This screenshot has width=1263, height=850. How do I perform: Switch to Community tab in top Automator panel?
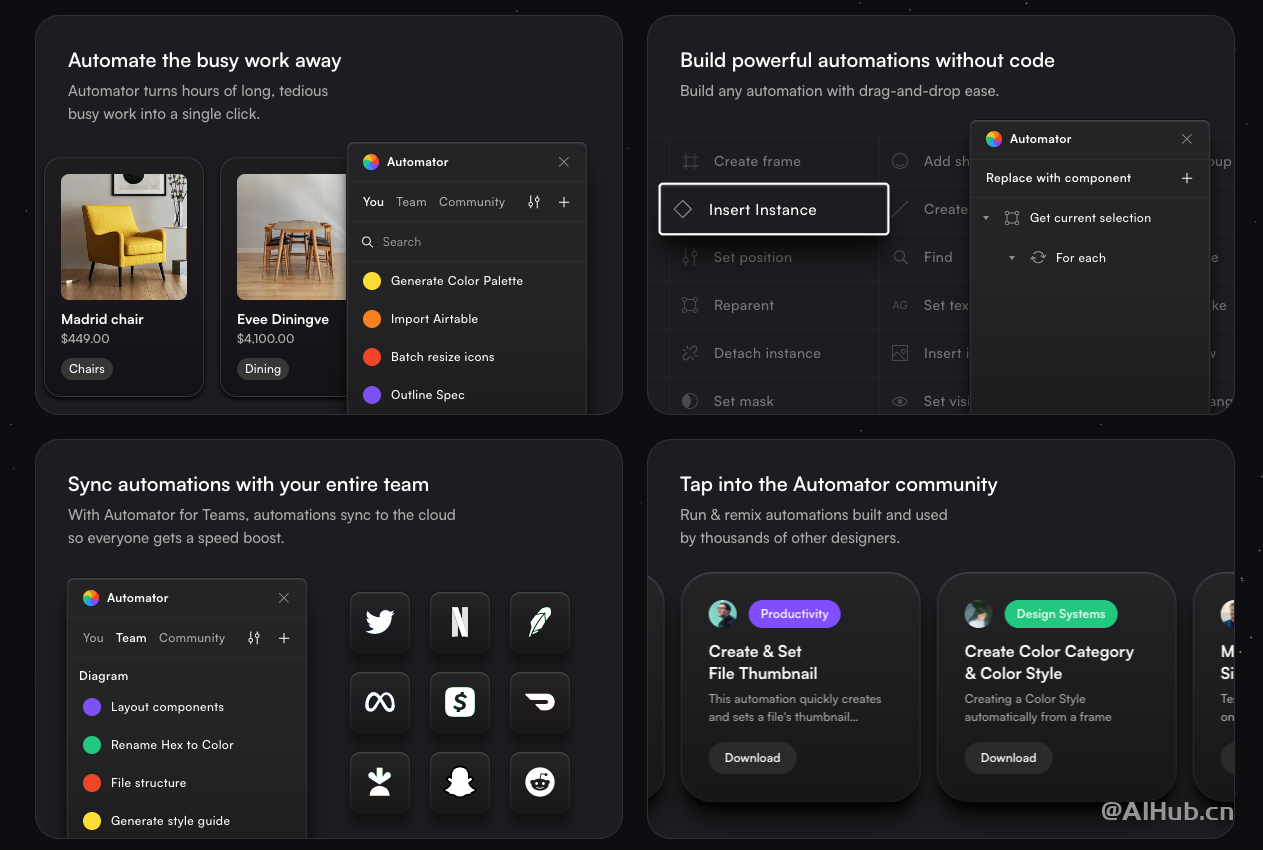(x=472, y=202)
